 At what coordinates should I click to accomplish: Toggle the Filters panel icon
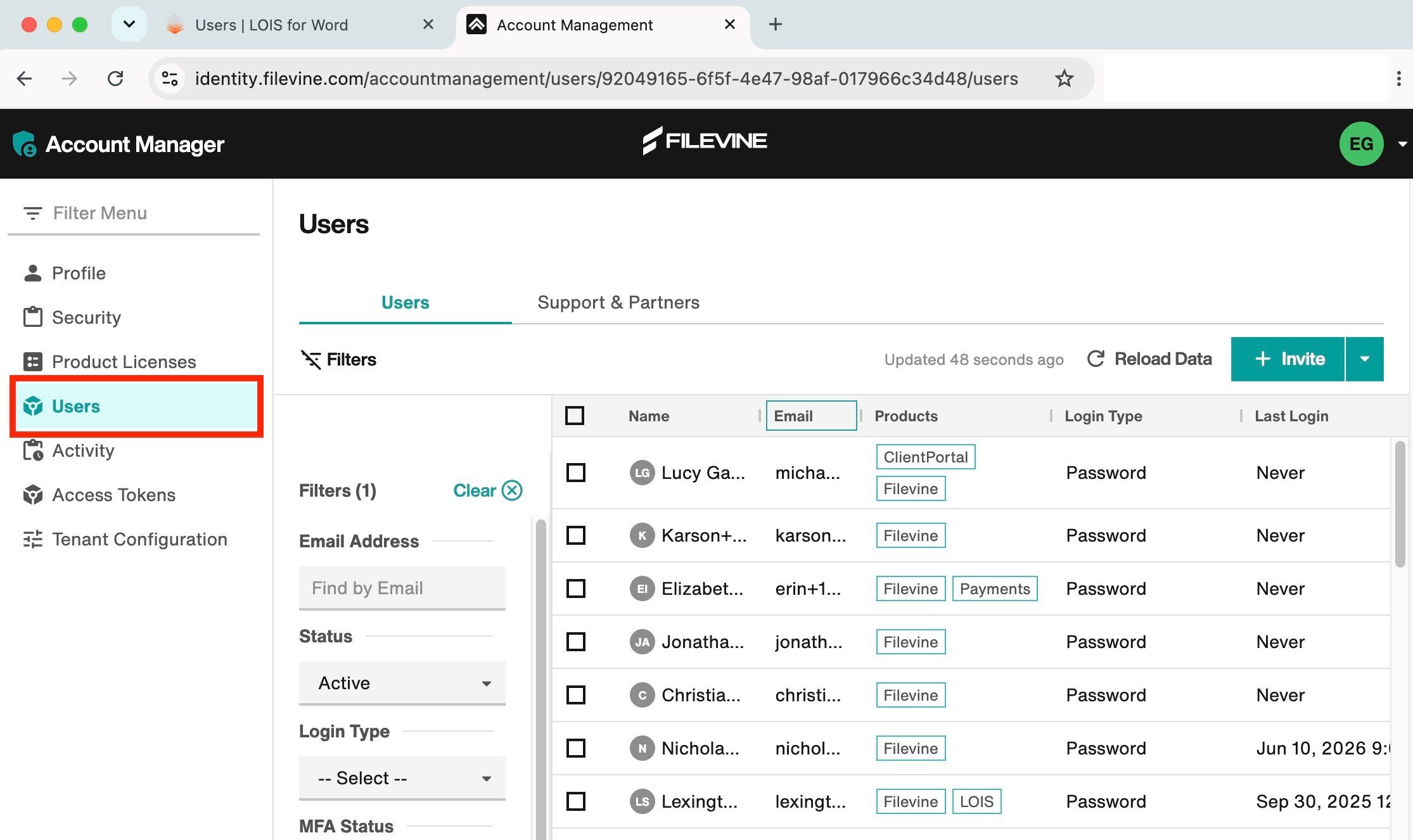[310, 359]
